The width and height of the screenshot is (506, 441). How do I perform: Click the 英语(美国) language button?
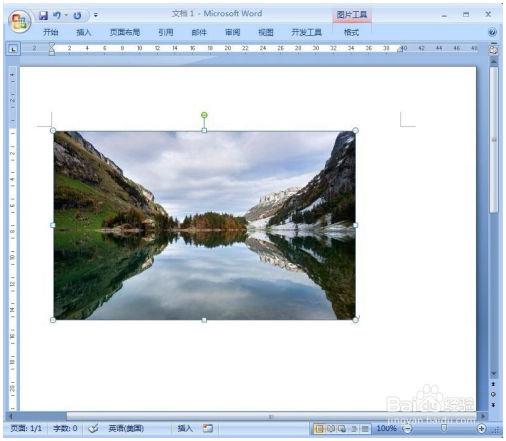(x=126, y=428)
